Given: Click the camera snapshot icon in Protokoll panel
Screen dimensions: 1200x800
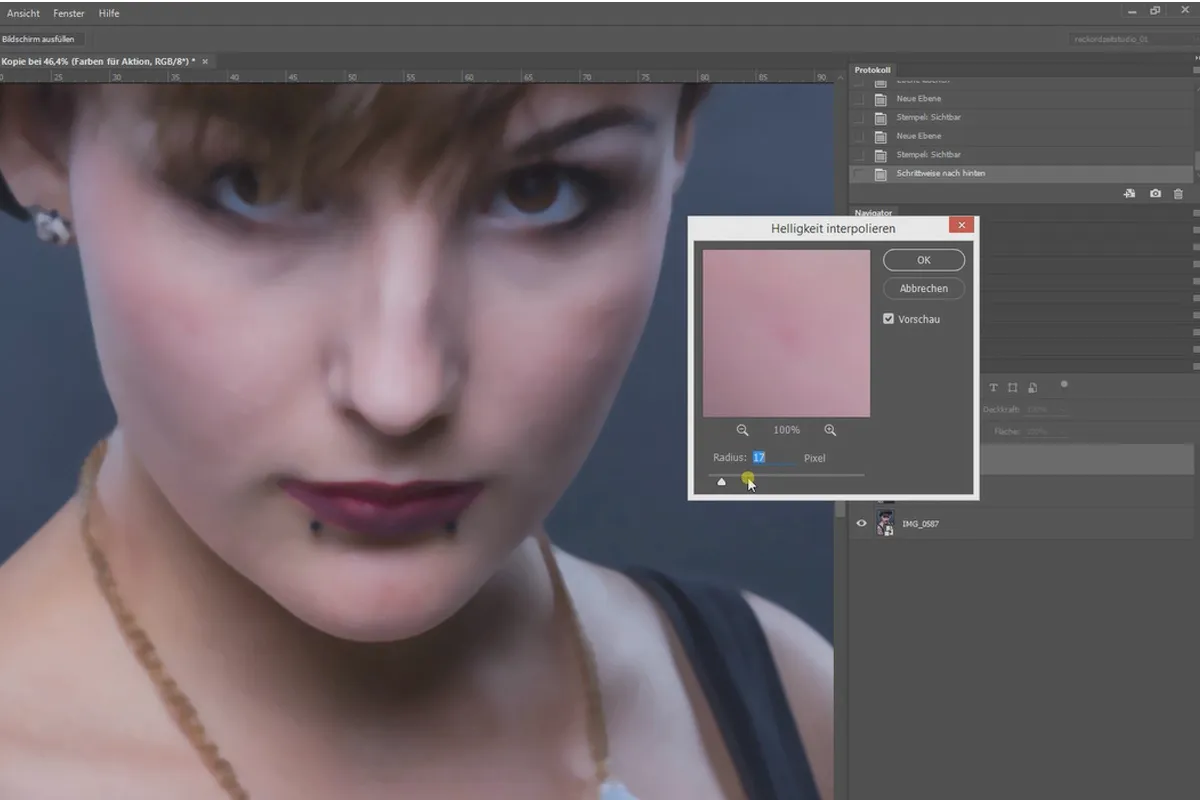Looking at the screenshot, I should (1155, 194).
